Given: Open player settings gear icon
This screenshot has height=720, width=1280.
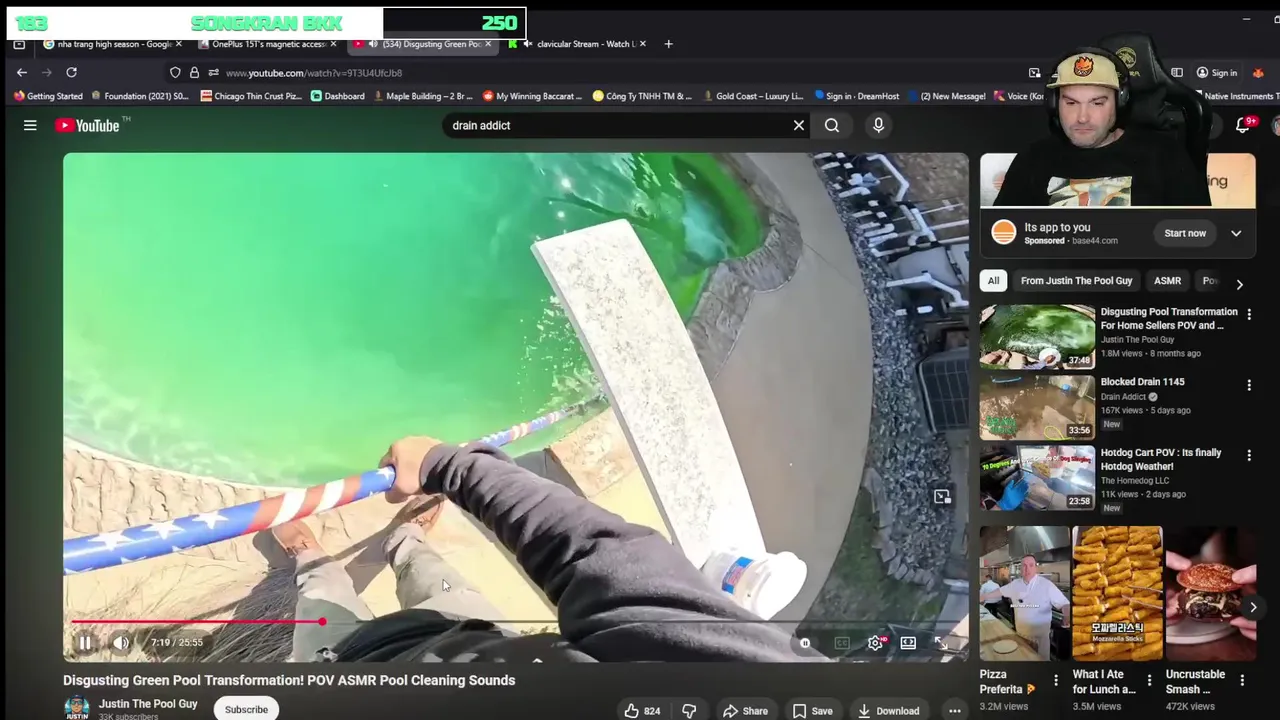Looking at the screenshot, I should pyautogui.click(x=875, y=643).
